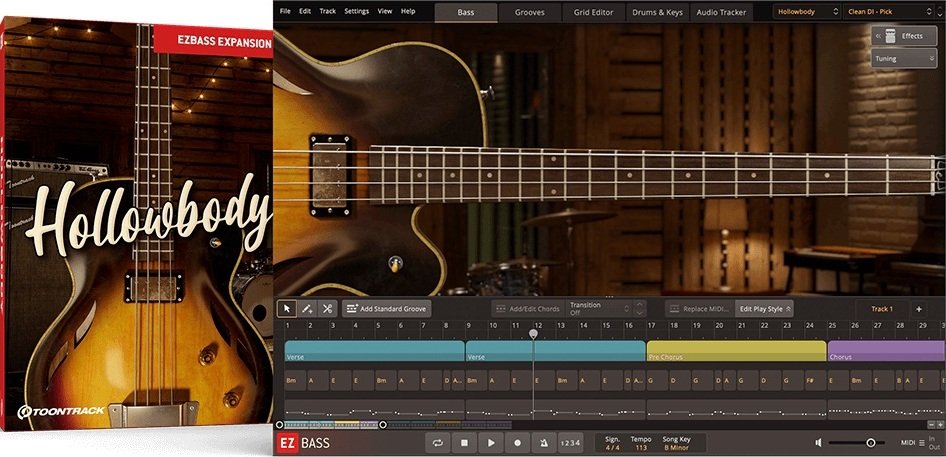Select the arrow pointer tool

287,308
